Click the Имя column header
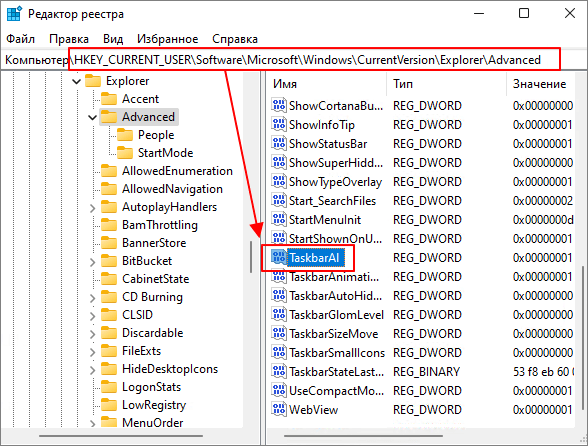588x446 pixels. 326,84
